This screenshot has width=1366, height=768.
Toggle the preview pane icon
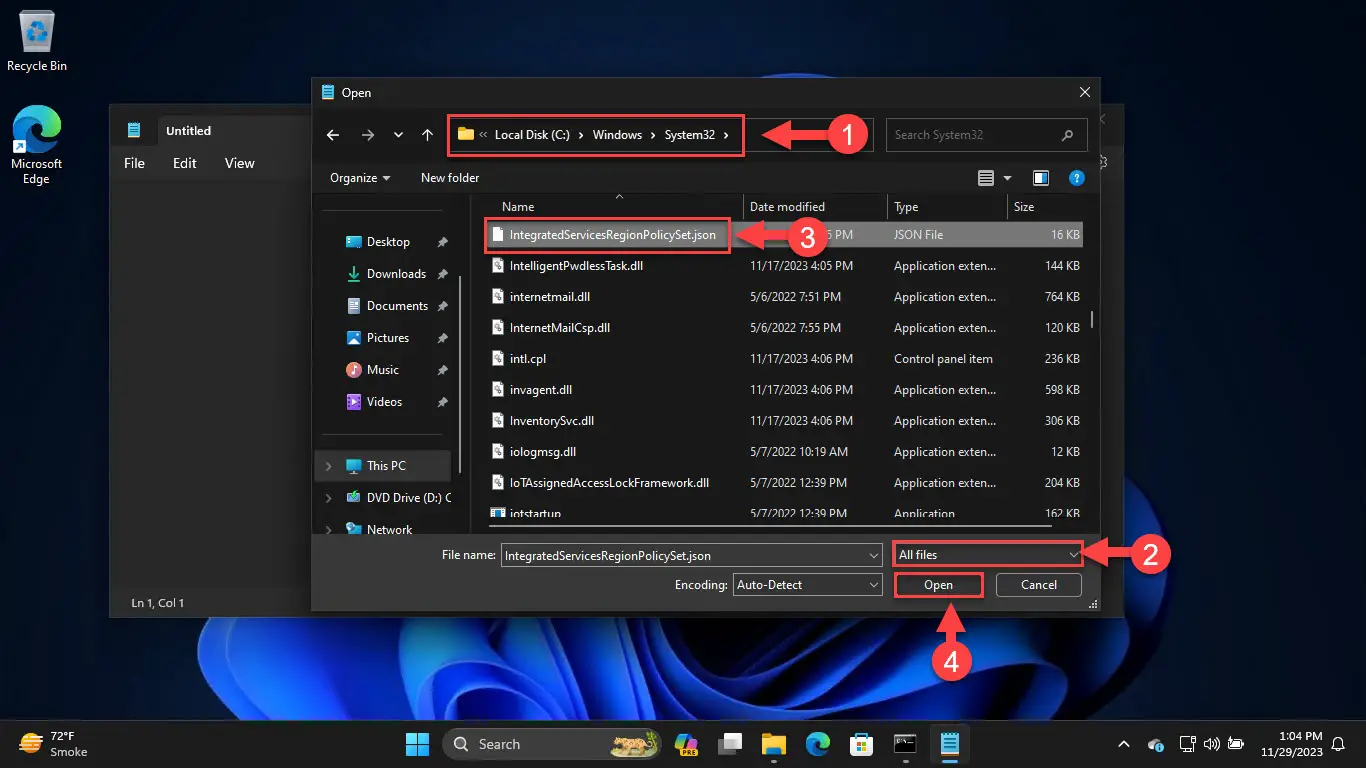click(1041, 178)
